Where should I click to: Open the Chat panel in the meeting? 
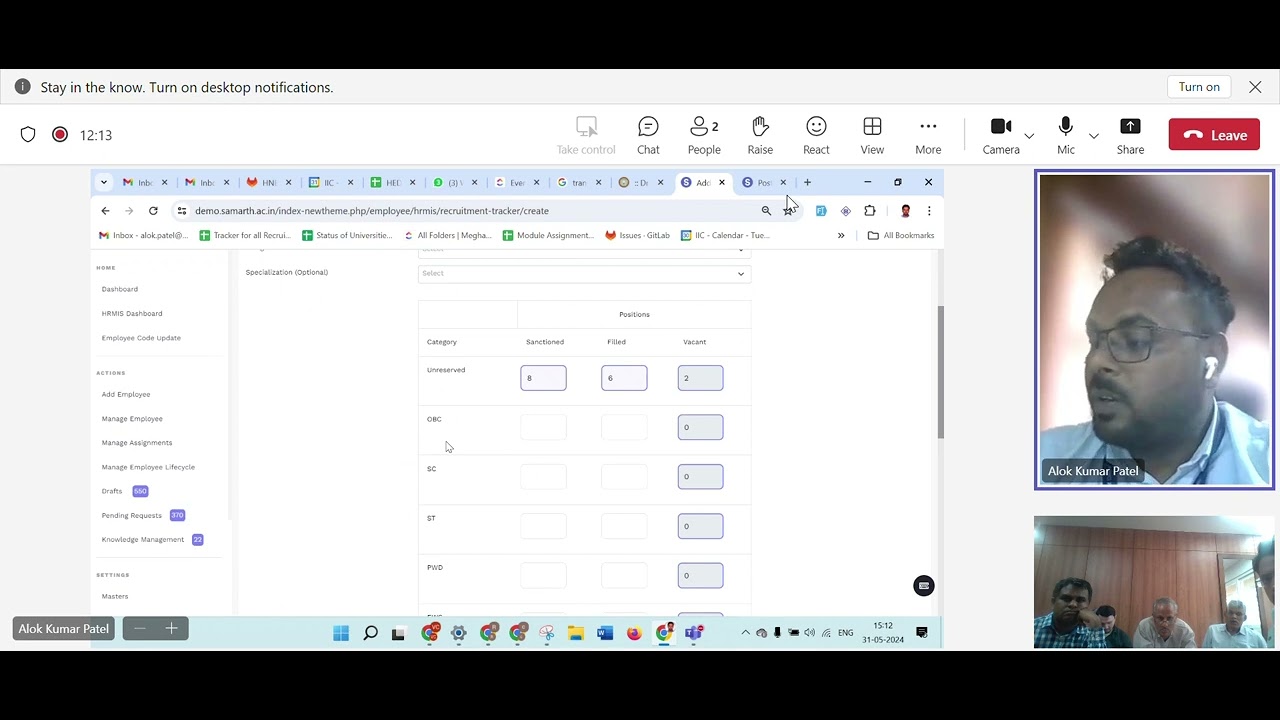[648, 135]
